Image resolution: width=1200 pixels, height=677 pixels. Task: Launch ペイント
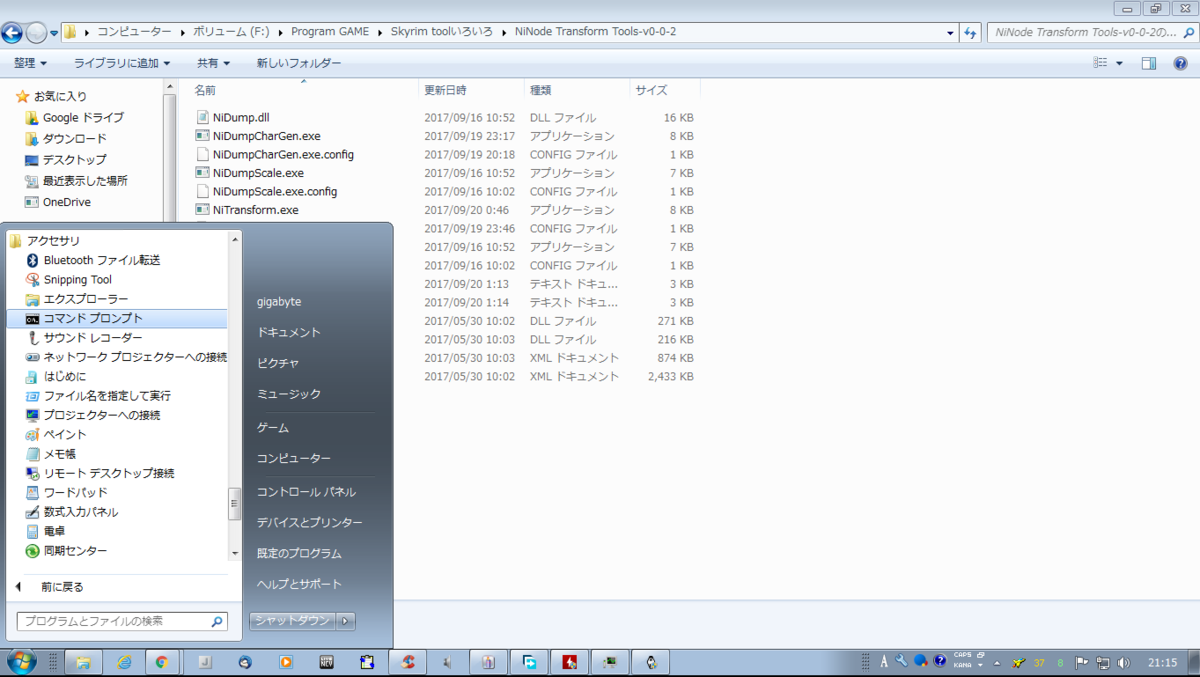[56, 434]
